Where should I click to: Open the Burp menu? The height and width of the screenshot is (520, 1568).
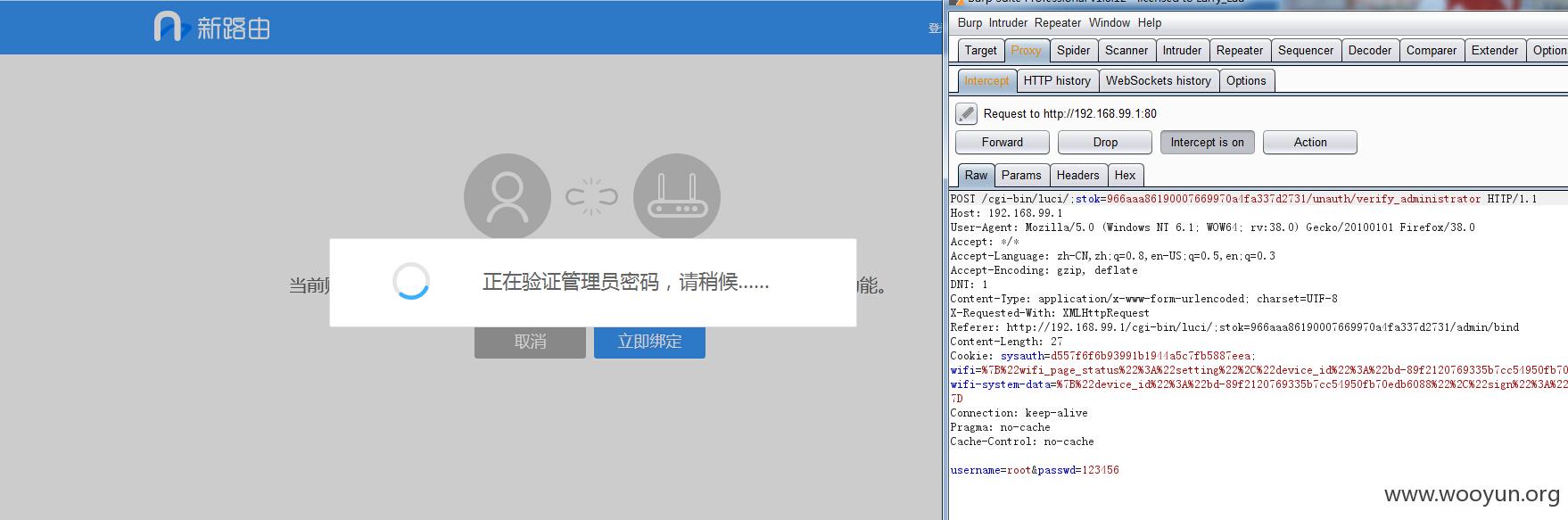coord(970,23)
